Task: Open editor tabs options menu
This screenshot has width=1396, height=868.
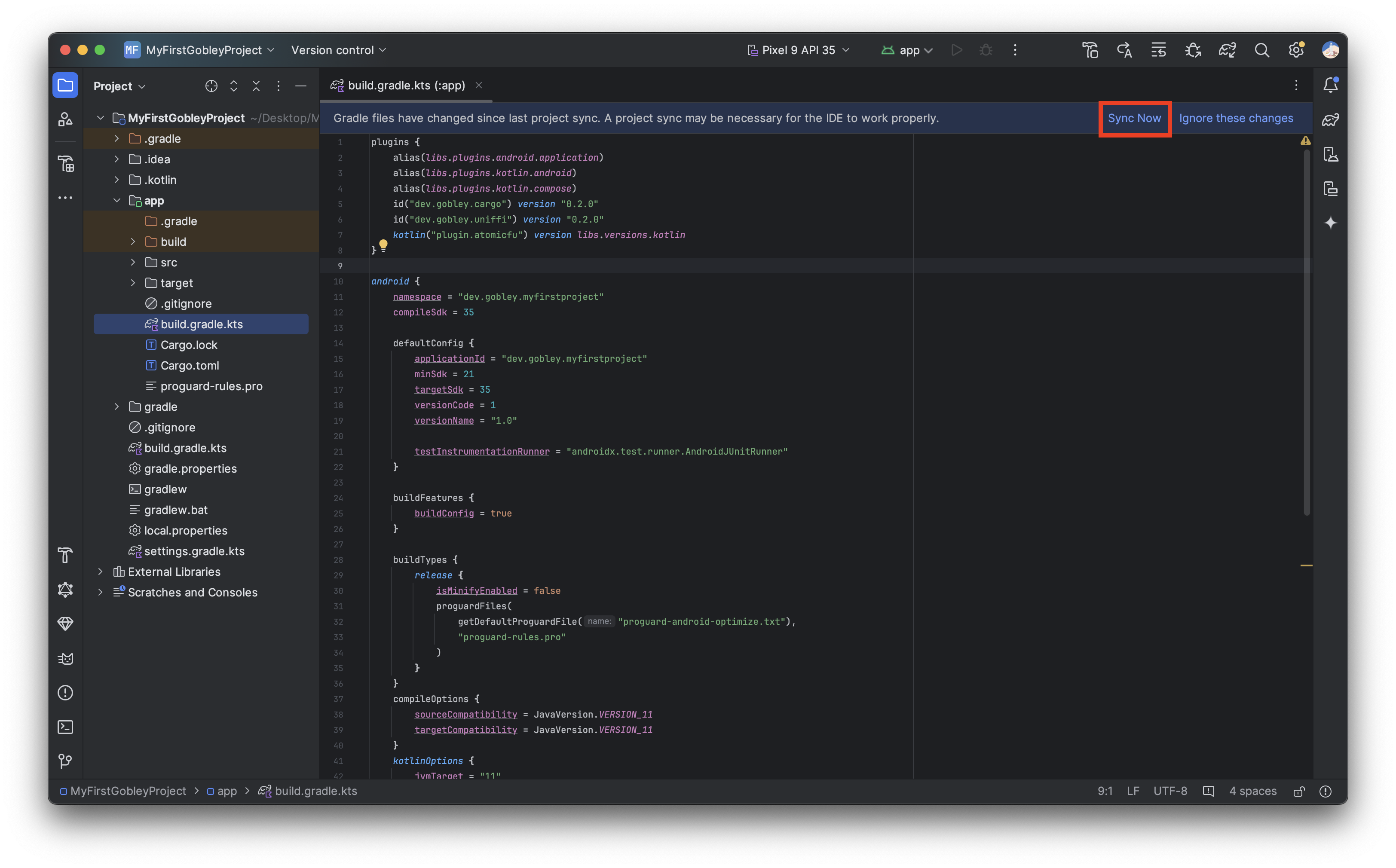Action: [1296, 86]
